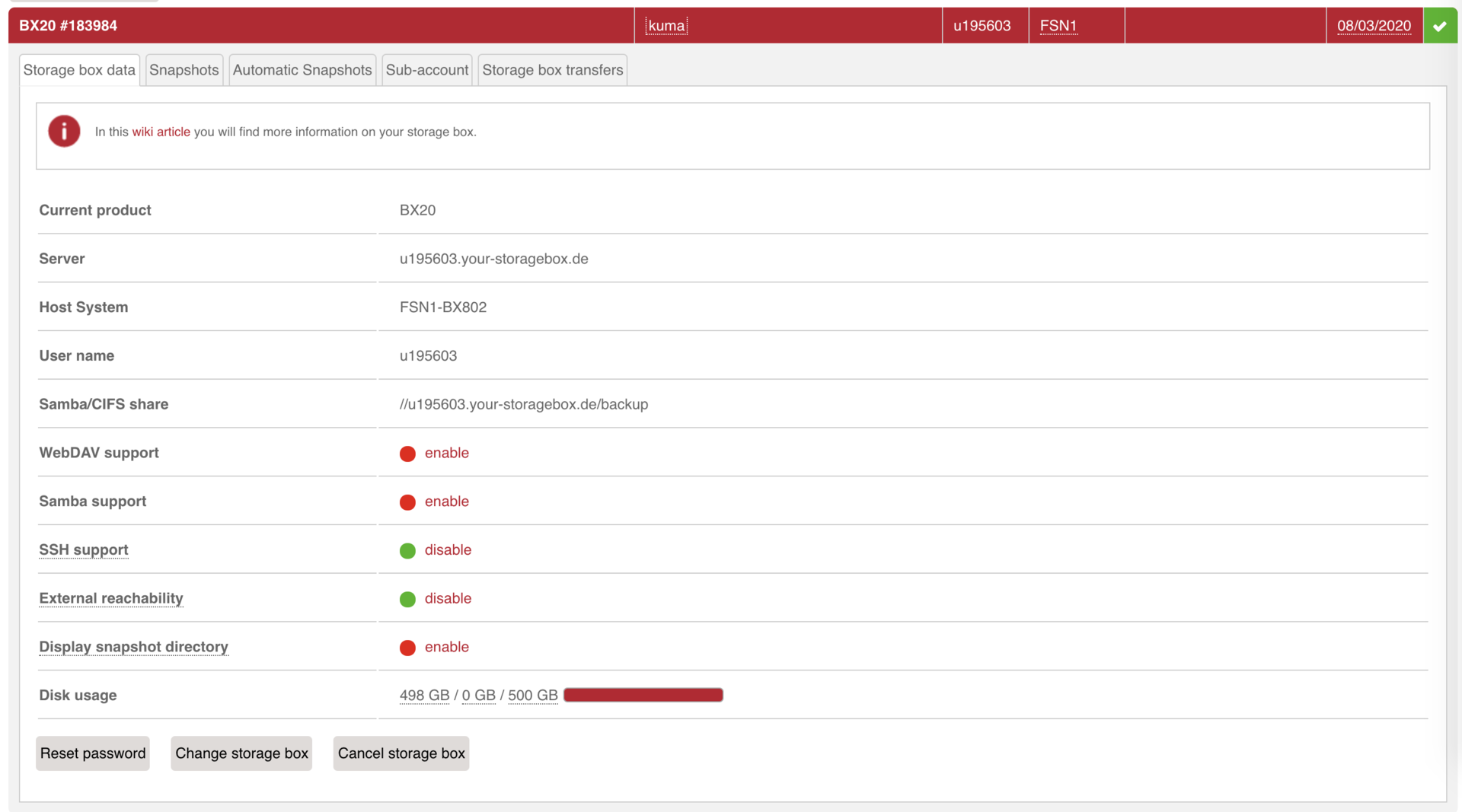Click the Reset password button
1462x812 pixels.
pos(92,753)
